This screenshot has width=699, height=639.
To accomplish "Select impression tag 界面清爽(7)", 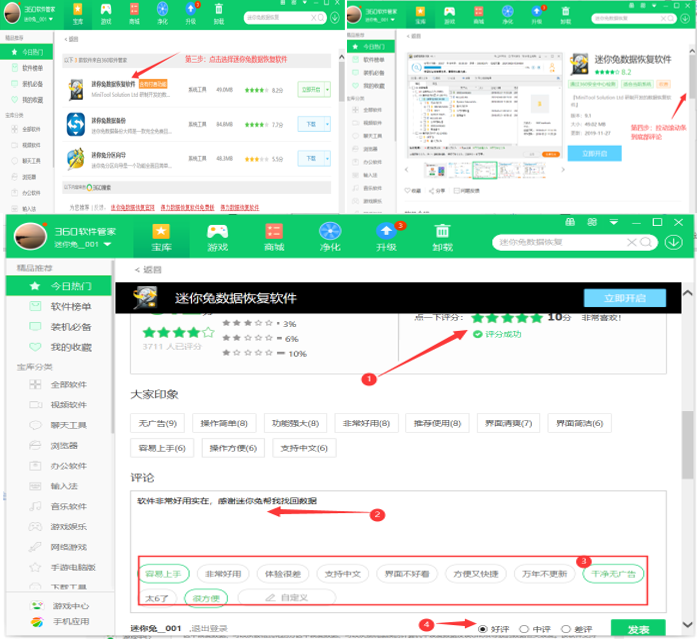I will pyautogui.click(x=508, y=423).
